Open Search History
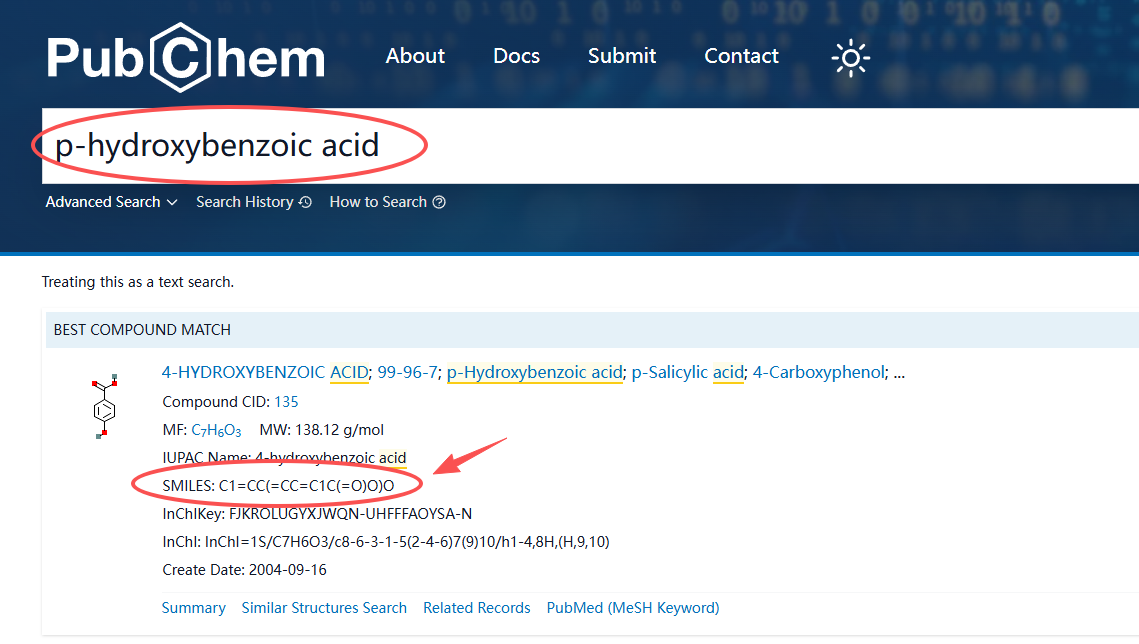 click(244, 202)
